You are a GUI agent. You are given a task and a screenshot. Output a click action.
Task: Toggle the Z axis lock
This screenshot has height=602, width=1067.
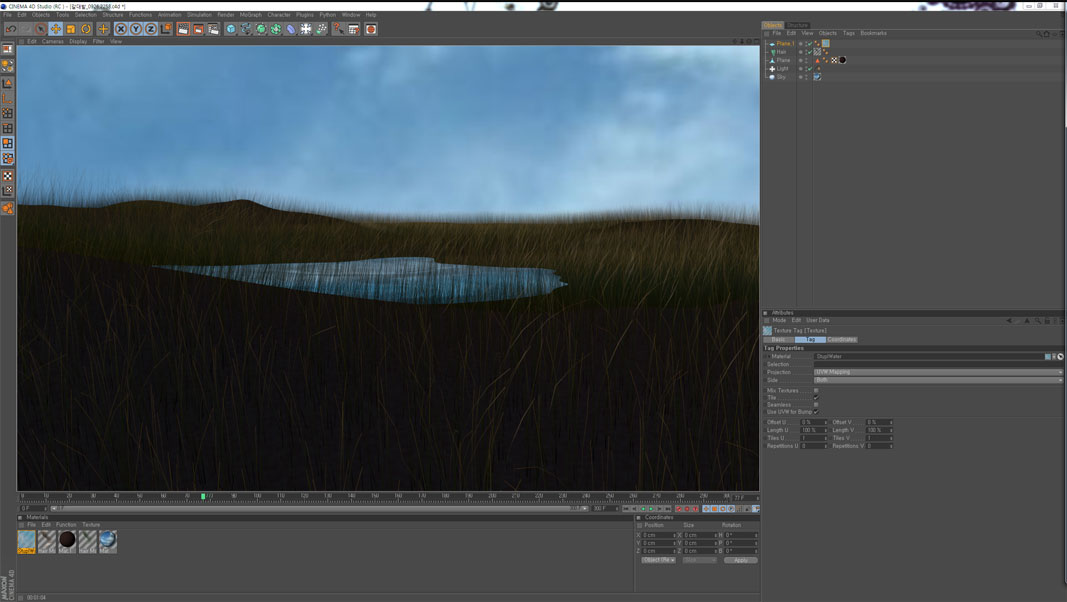coord(150,29)
